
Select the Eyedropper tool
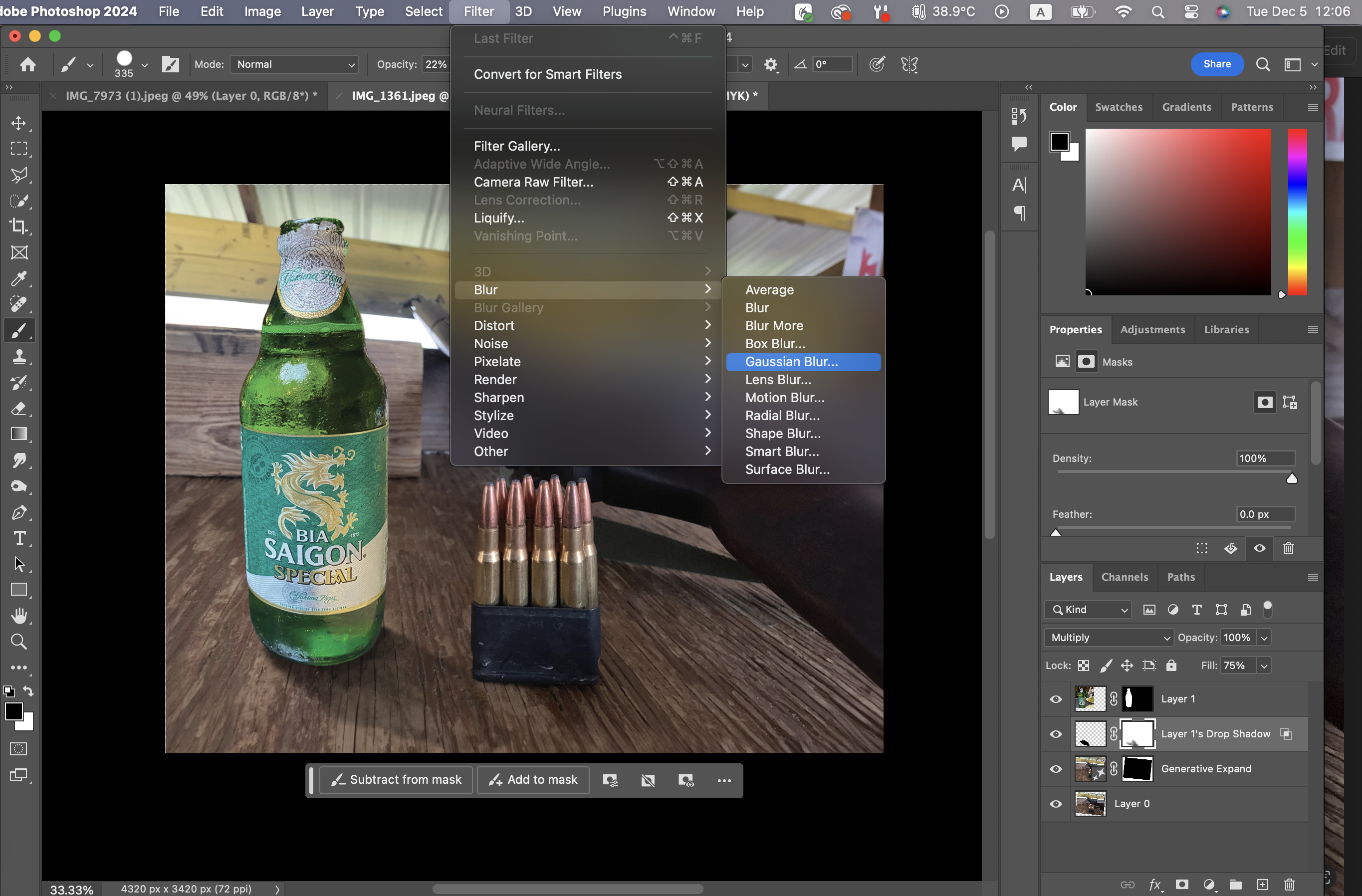point(19,279)
